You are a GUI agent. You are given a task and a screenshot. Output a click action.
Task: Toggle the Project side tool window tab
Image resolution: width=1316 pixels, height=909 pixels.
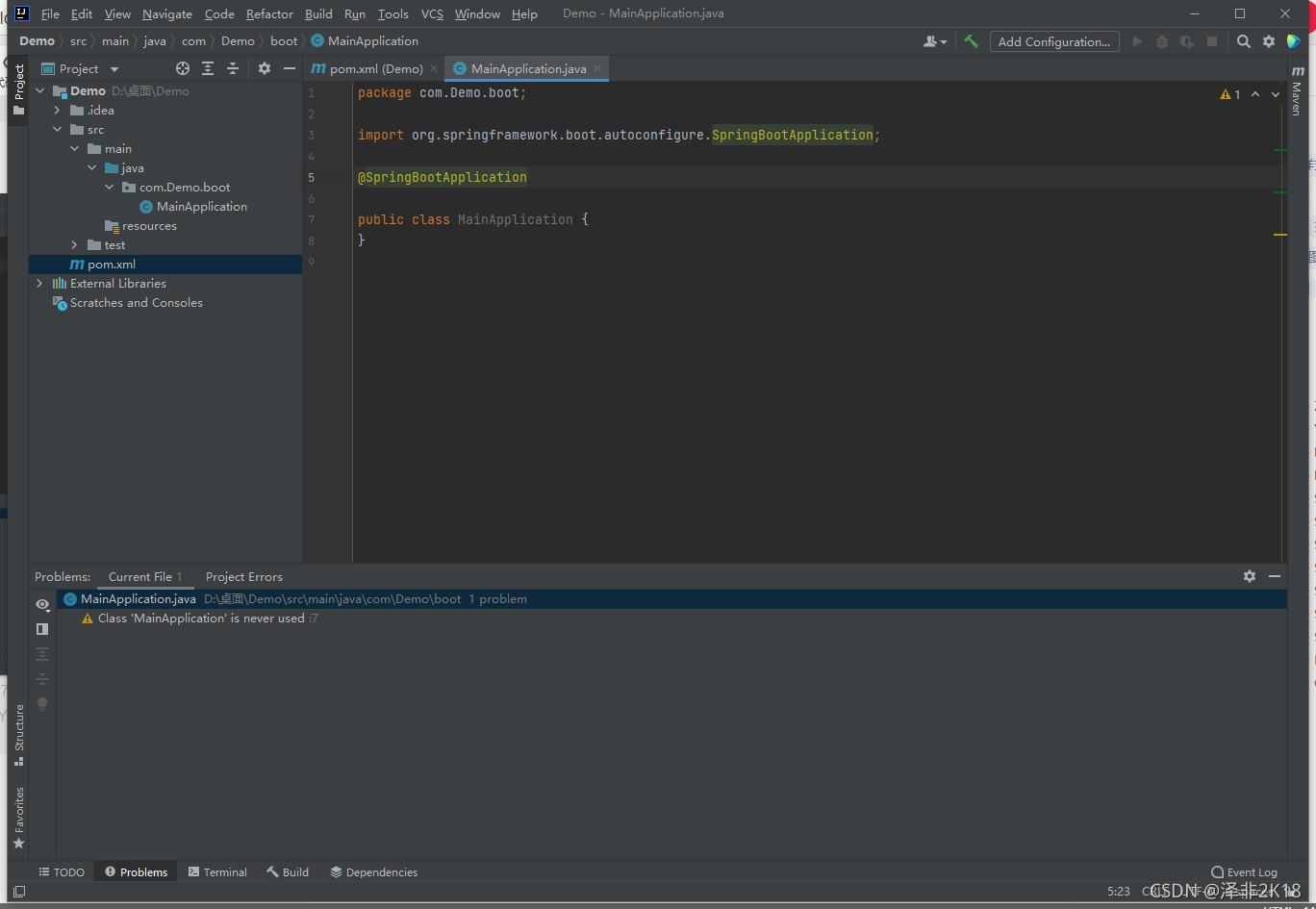(19, 90)
